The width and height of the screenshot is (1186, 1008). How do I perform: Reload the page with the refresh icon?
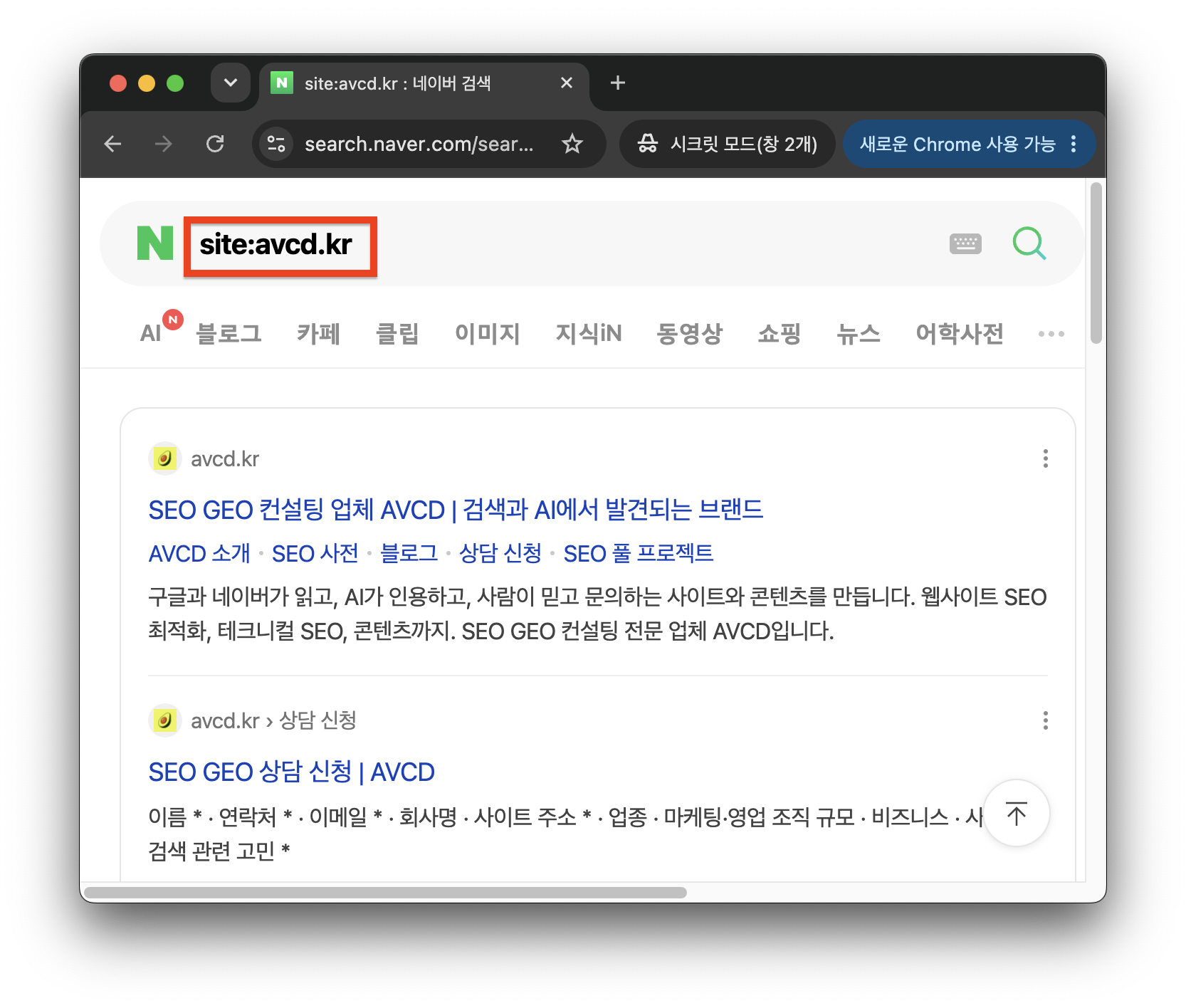tap(215, 145)
